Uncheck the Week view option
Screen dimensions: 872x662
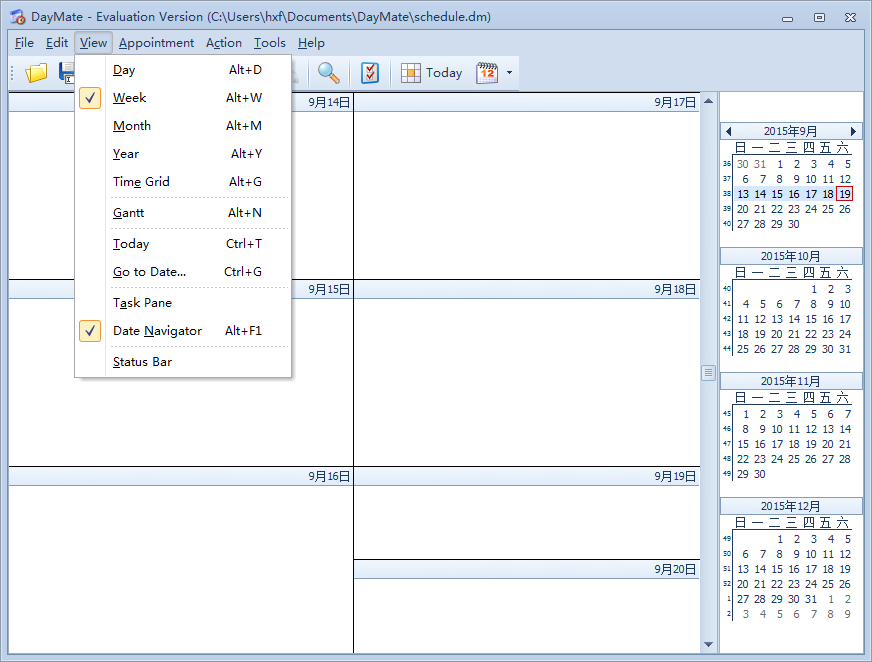(129, 98)
